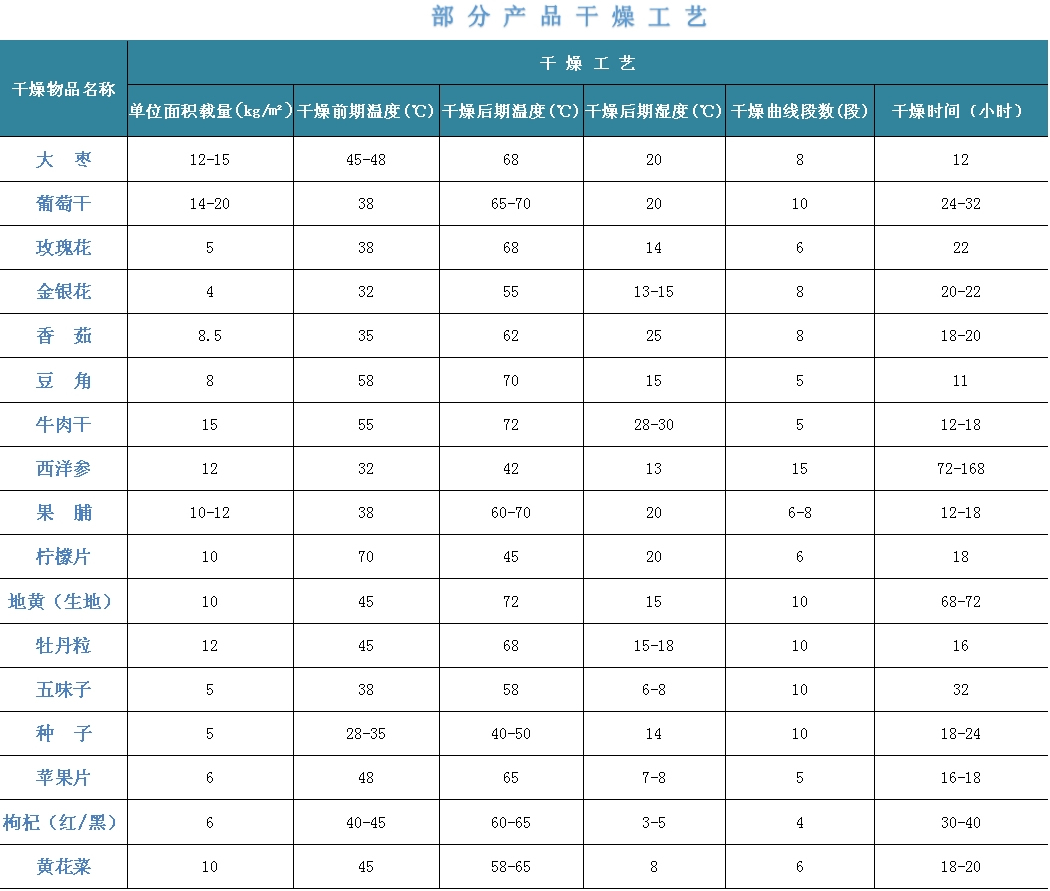
Task: Select the 干燥物品名称 header cell
Action: pos(63,89)
